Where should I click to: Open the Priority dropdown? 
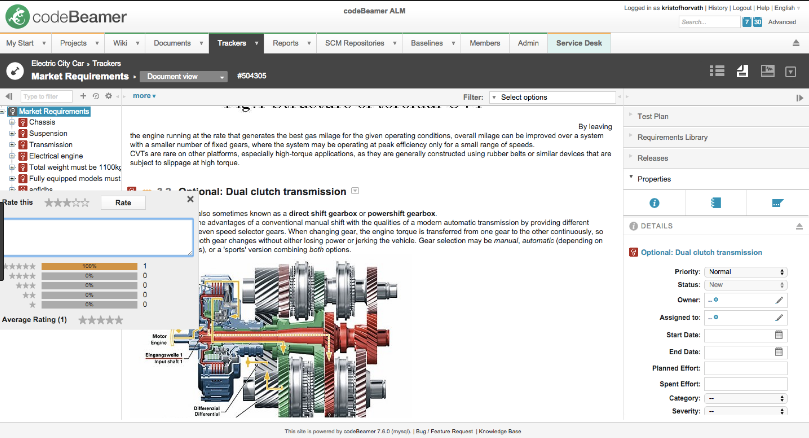click(x=745, y=271)
